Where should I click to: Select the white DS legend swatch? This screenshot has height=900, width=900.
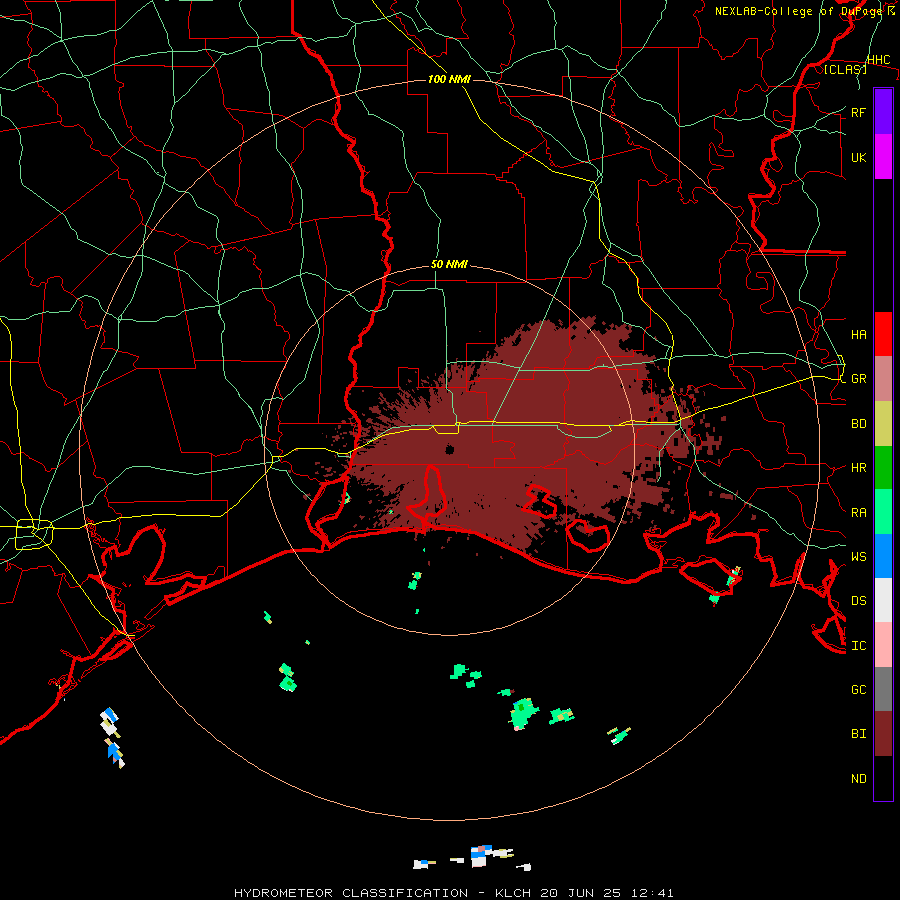tap(883, 600)
